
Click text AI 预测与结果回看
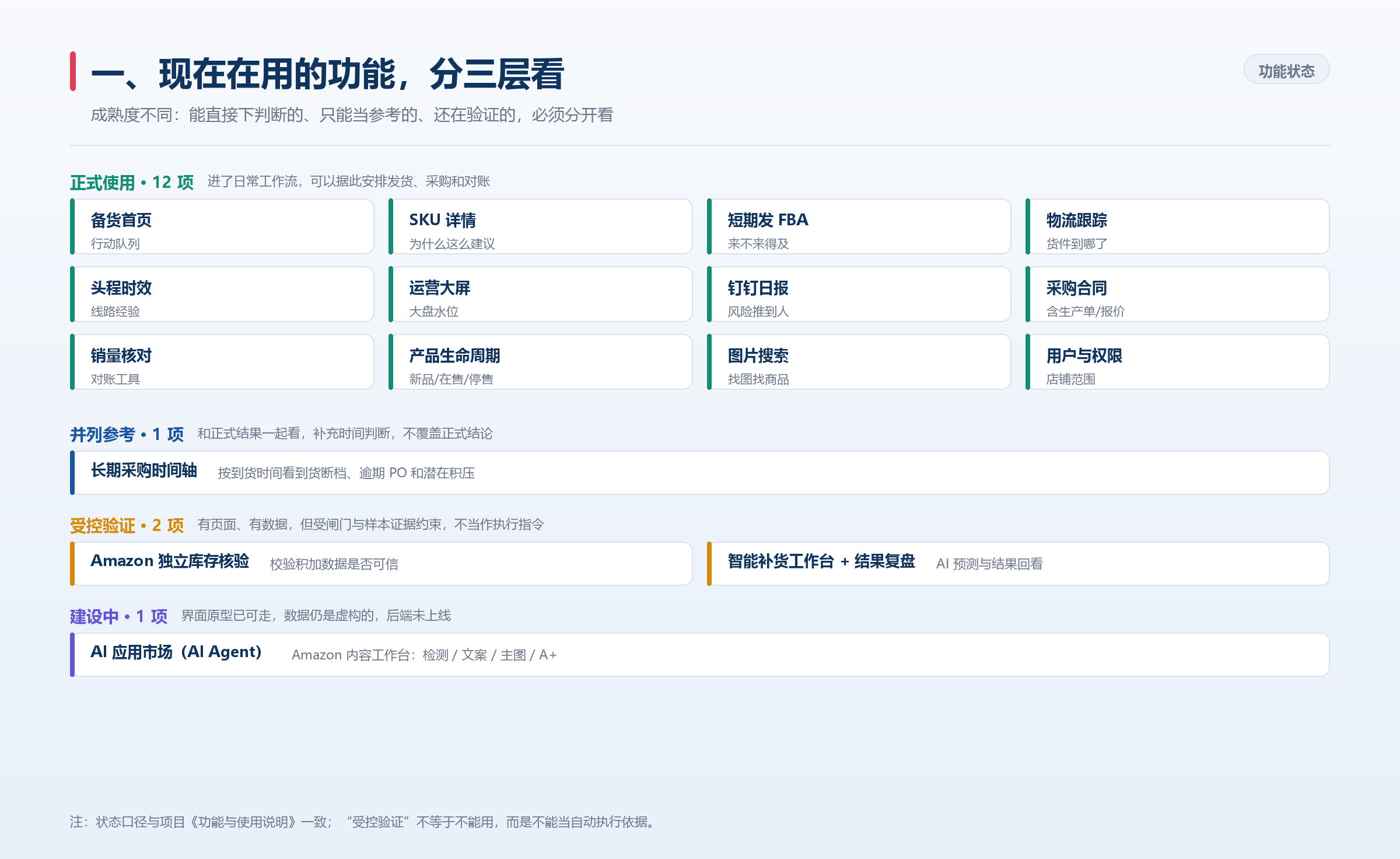click(x=989, y=564)
